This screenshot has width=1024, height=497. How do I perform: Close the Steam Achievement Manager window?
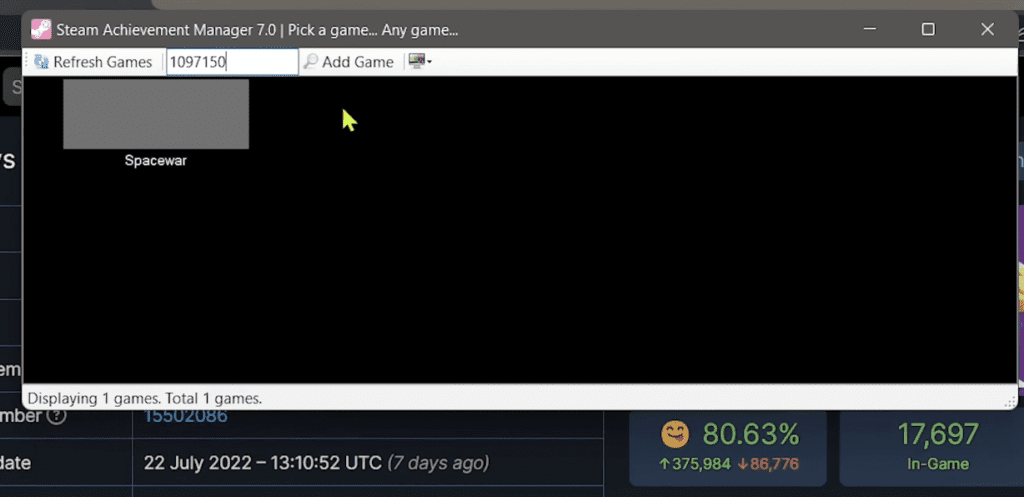pyautogui.click(x=987, y=29)
